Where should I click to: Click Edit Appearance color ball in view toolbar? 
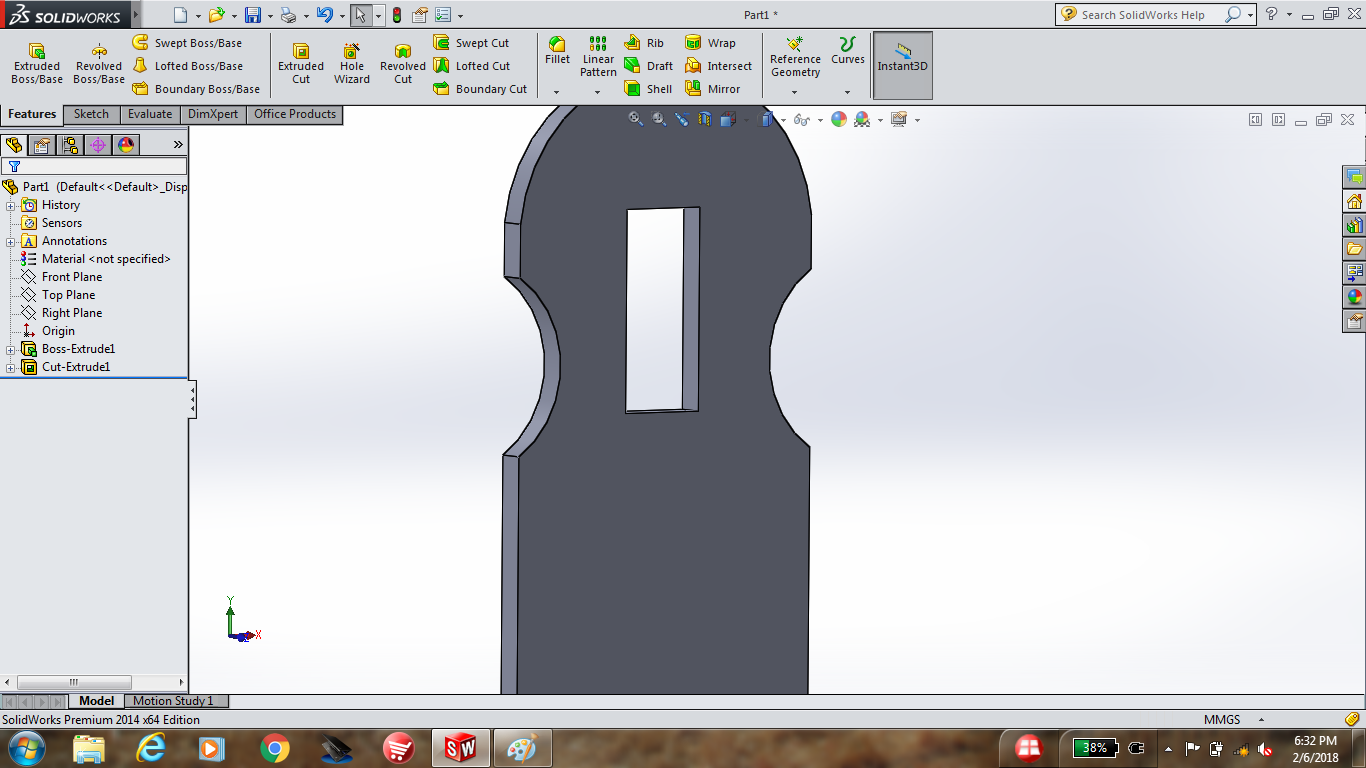[839, 120]
